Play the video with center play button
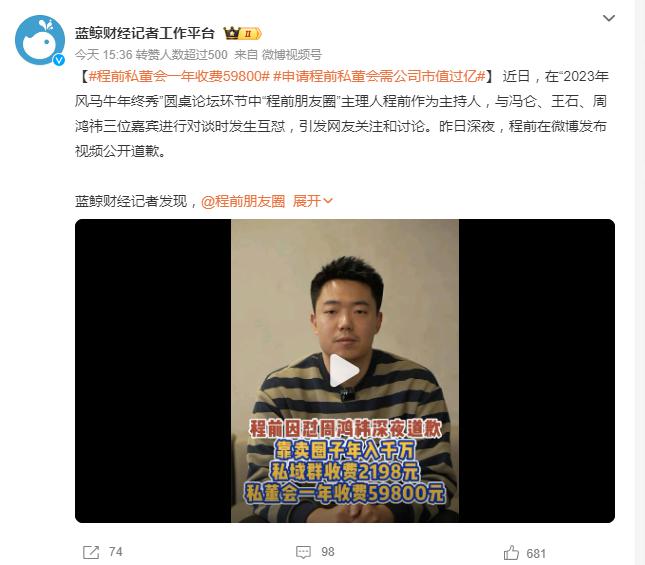Image resolution: width=645 pixels, height=565 pixels. [345, 370]
